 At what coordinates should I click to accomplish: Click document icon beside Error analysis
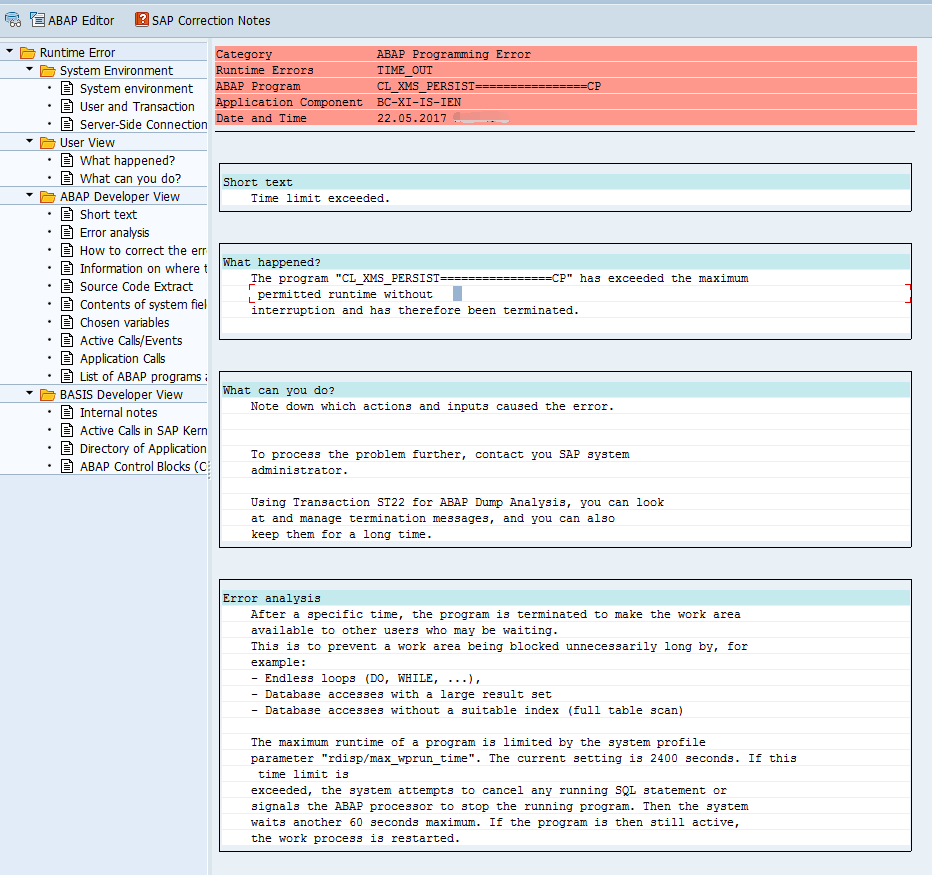click(68, 232)
